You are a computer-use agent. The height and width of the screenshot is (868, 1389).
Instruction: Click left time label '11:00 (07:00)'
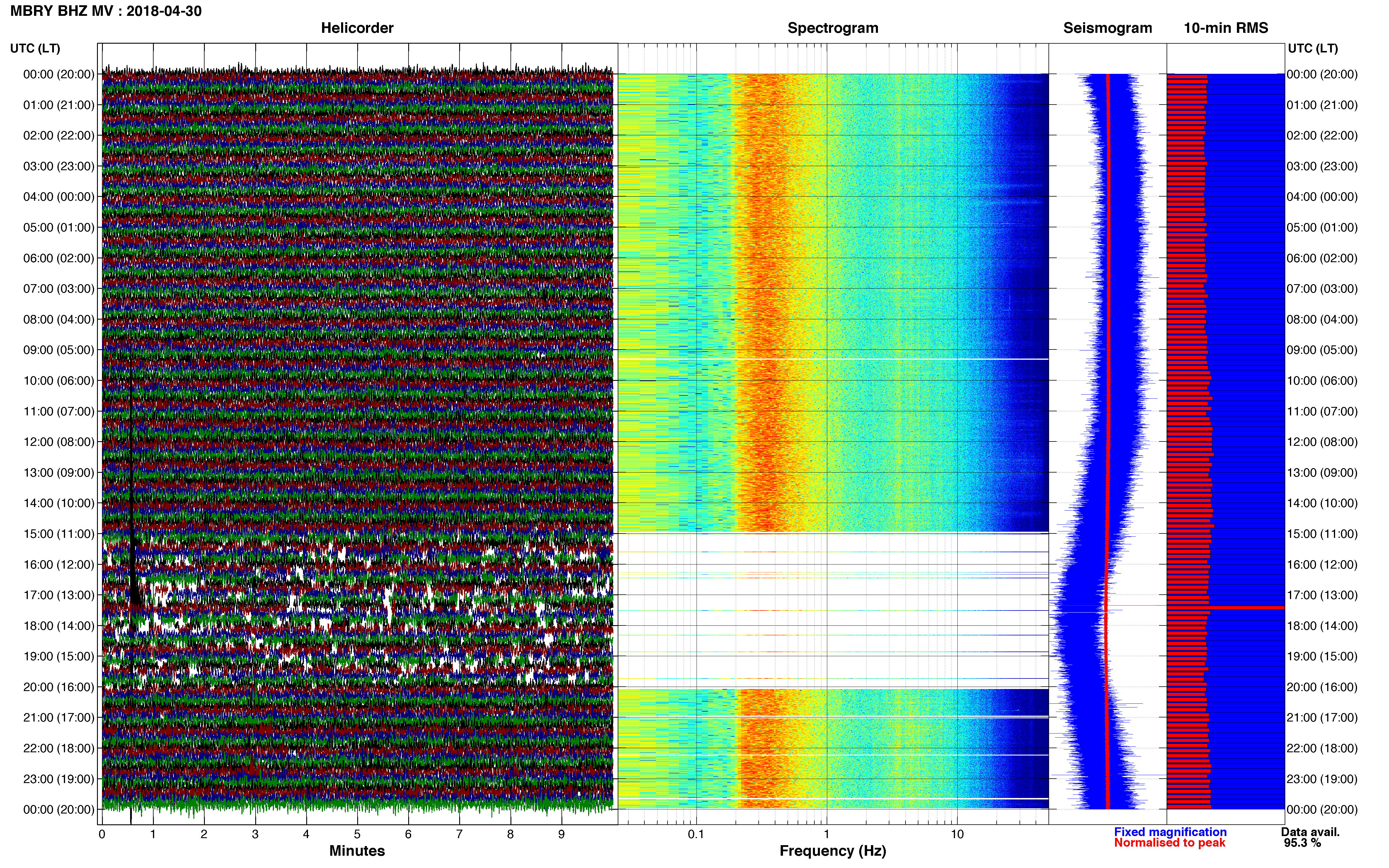click(59, 412)
